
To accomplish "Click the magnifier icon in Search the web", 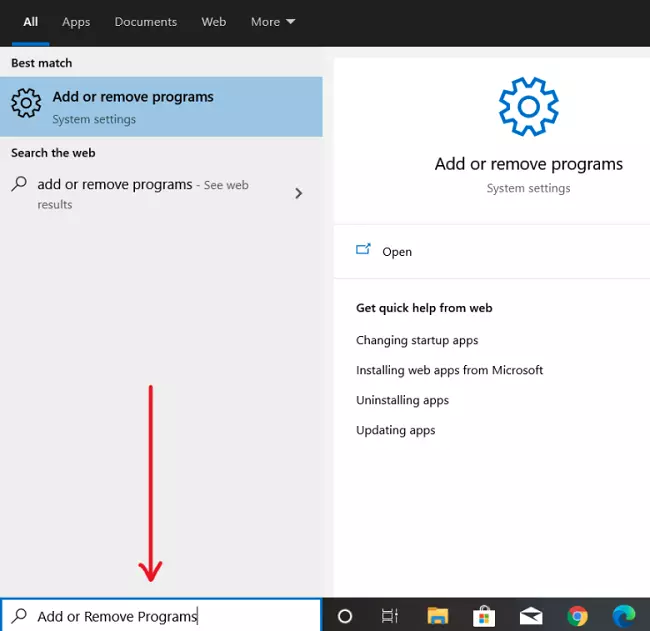I will coord(19,184).
